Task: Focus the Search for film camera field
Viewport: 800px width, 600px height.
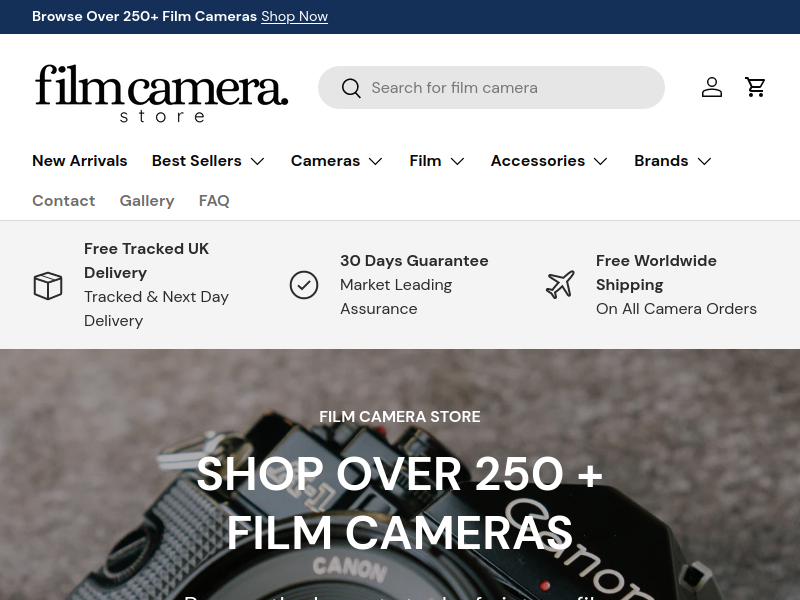Action: click(491, 87)
